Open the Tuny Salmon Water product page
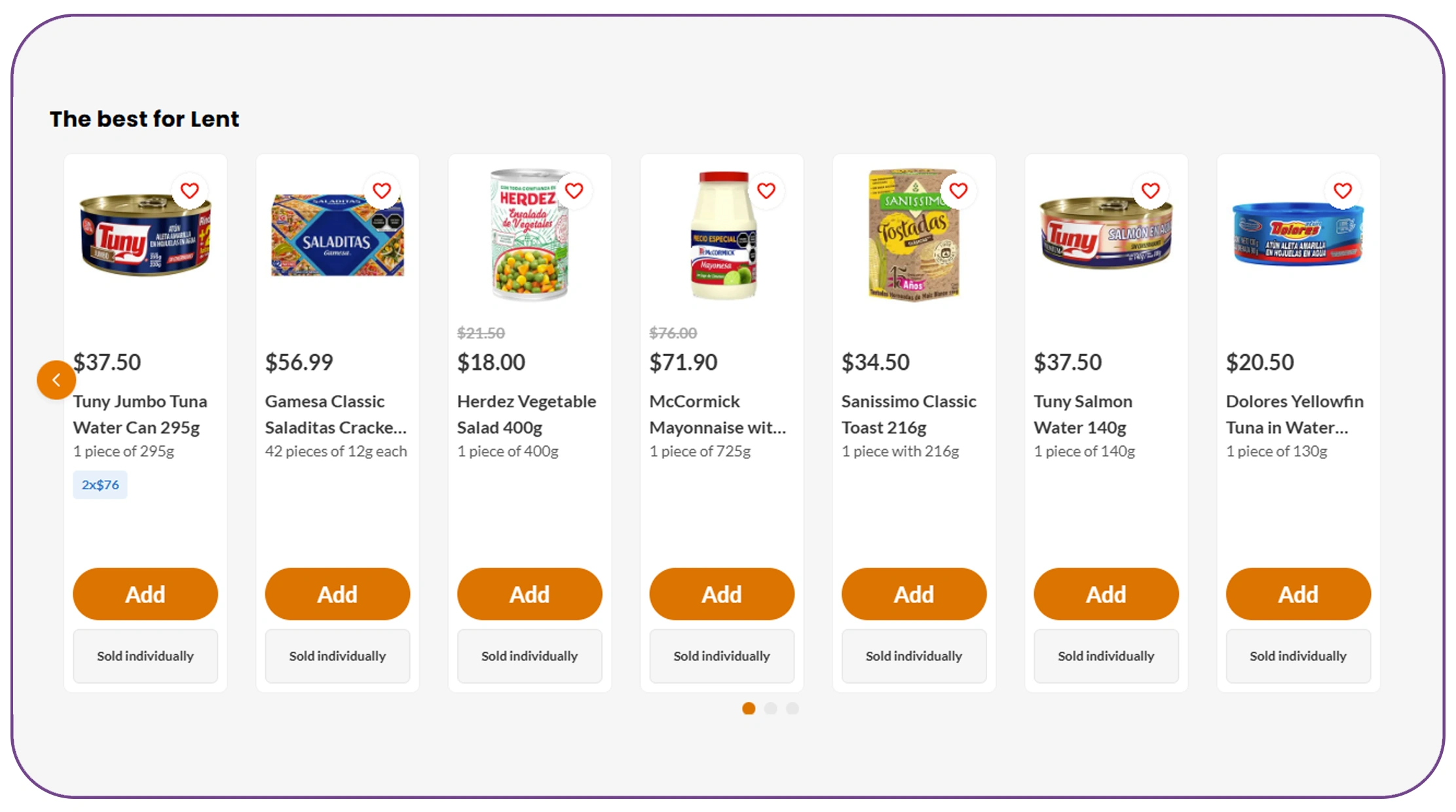 point(1083,414)
